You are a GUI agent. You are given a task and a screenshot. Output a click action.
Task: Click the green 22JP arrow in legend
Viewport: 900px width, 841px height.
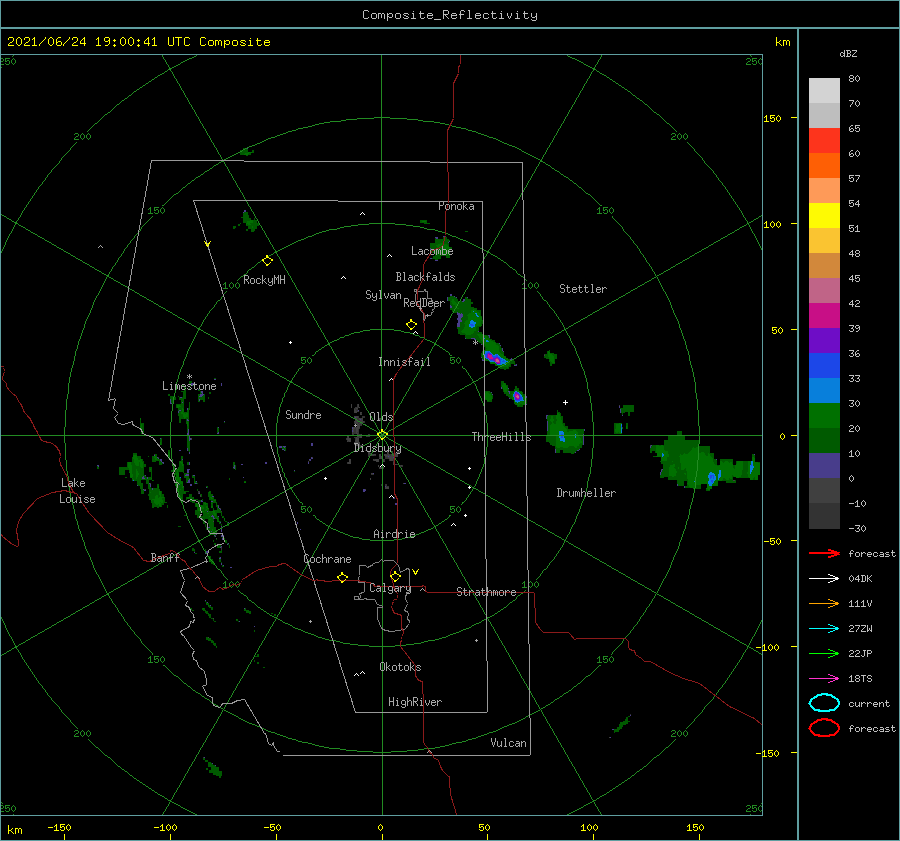point(824,653)
